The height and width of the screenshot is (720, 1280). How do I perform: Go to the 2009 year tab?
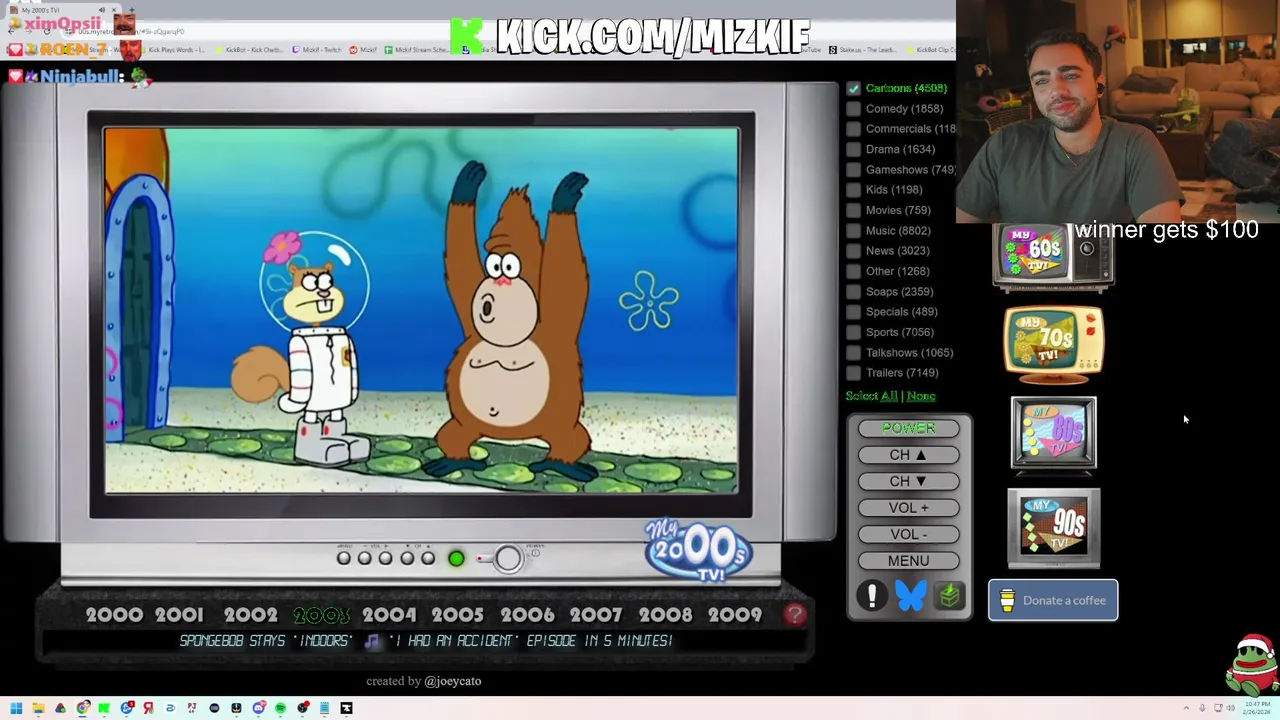(735, 615)
